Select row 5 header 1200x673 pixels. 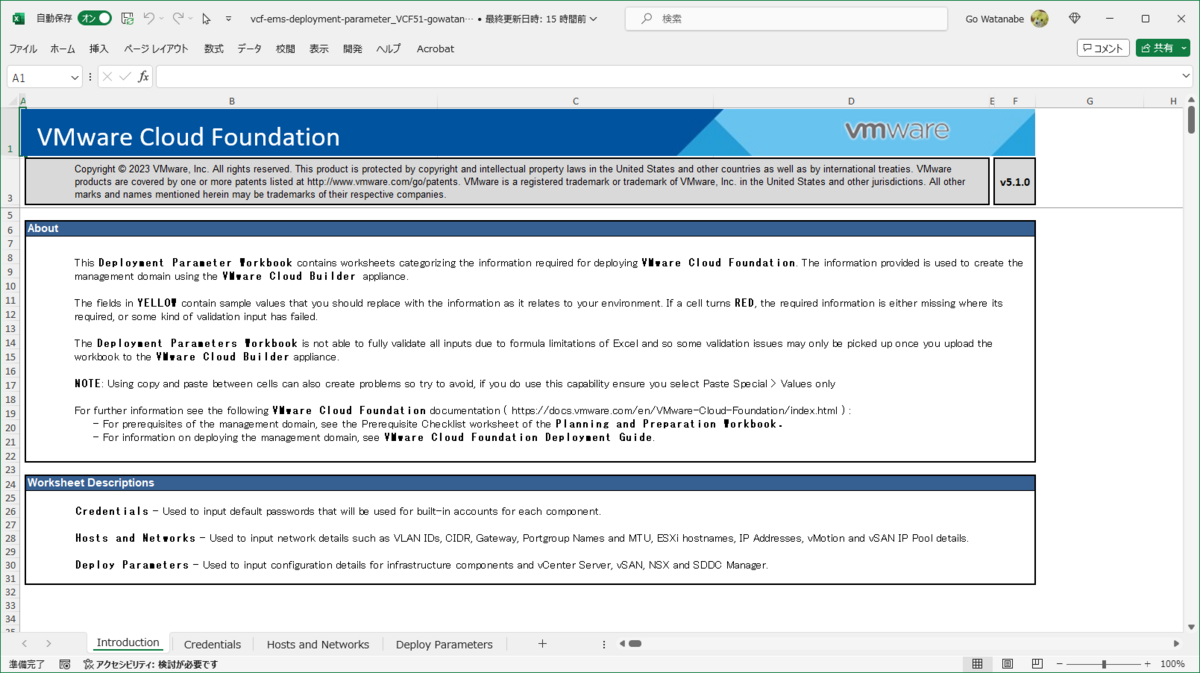[x=10, y=216]
